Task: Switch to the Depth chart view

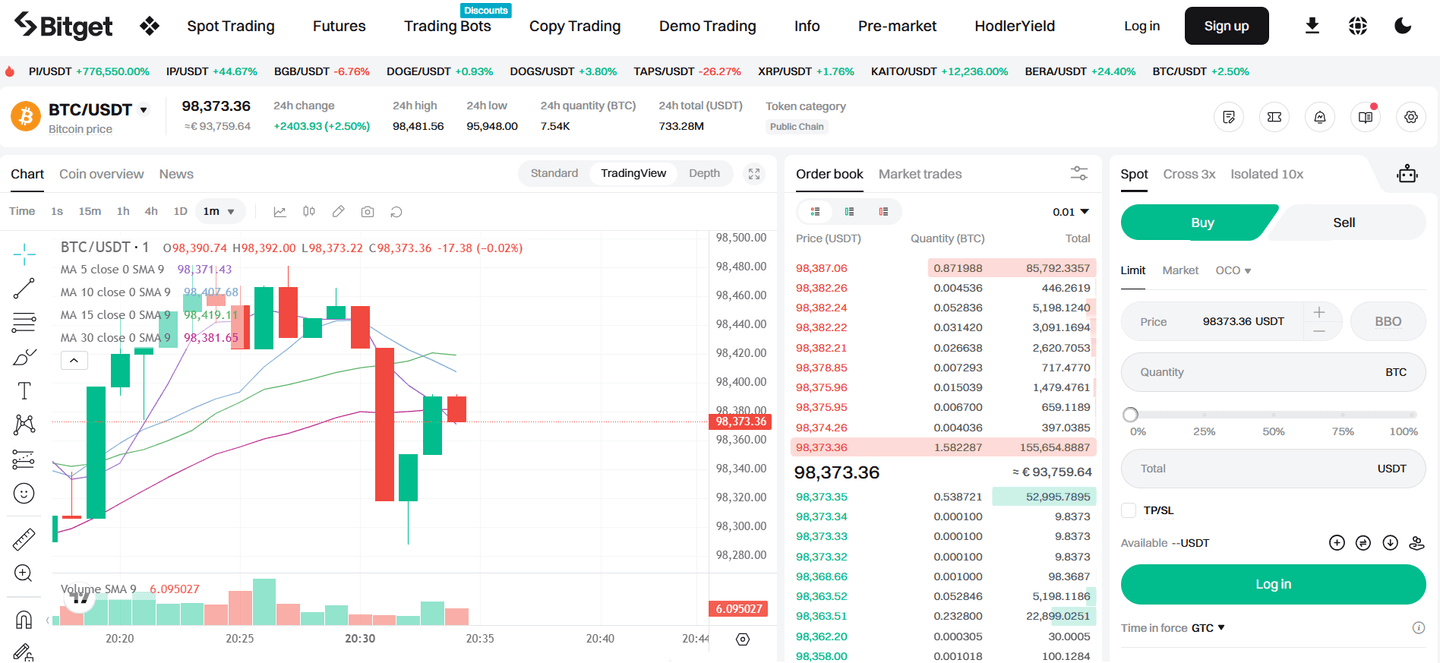Action: (704, 173)
